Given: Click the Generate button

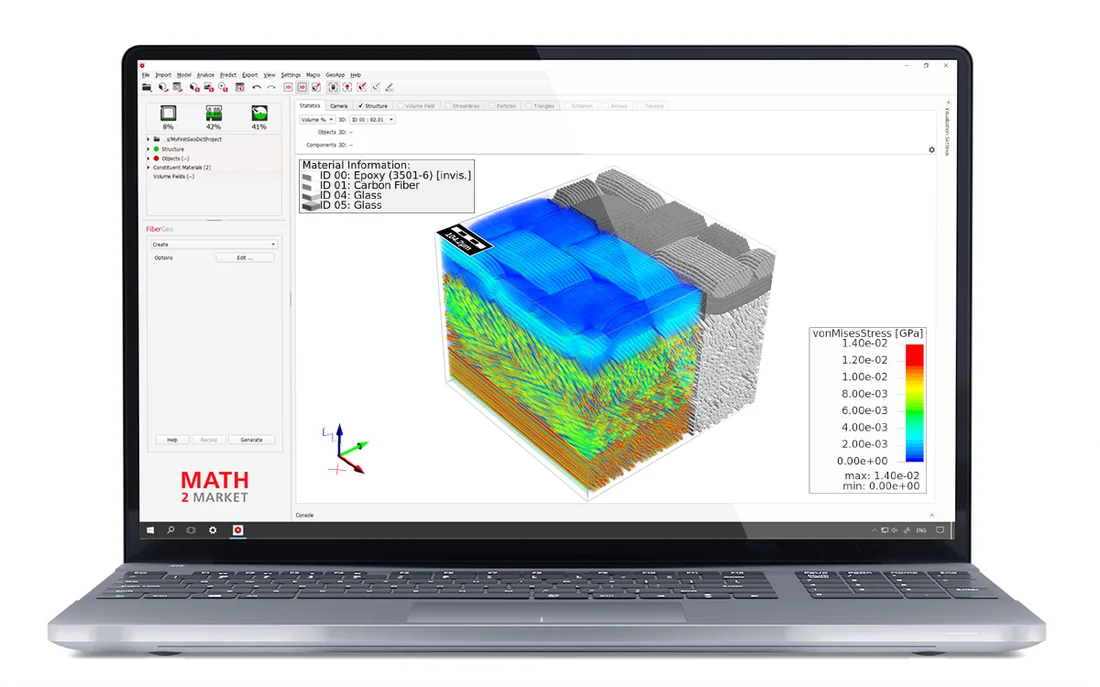Looking at the screenshot, I should pos(251,440).
